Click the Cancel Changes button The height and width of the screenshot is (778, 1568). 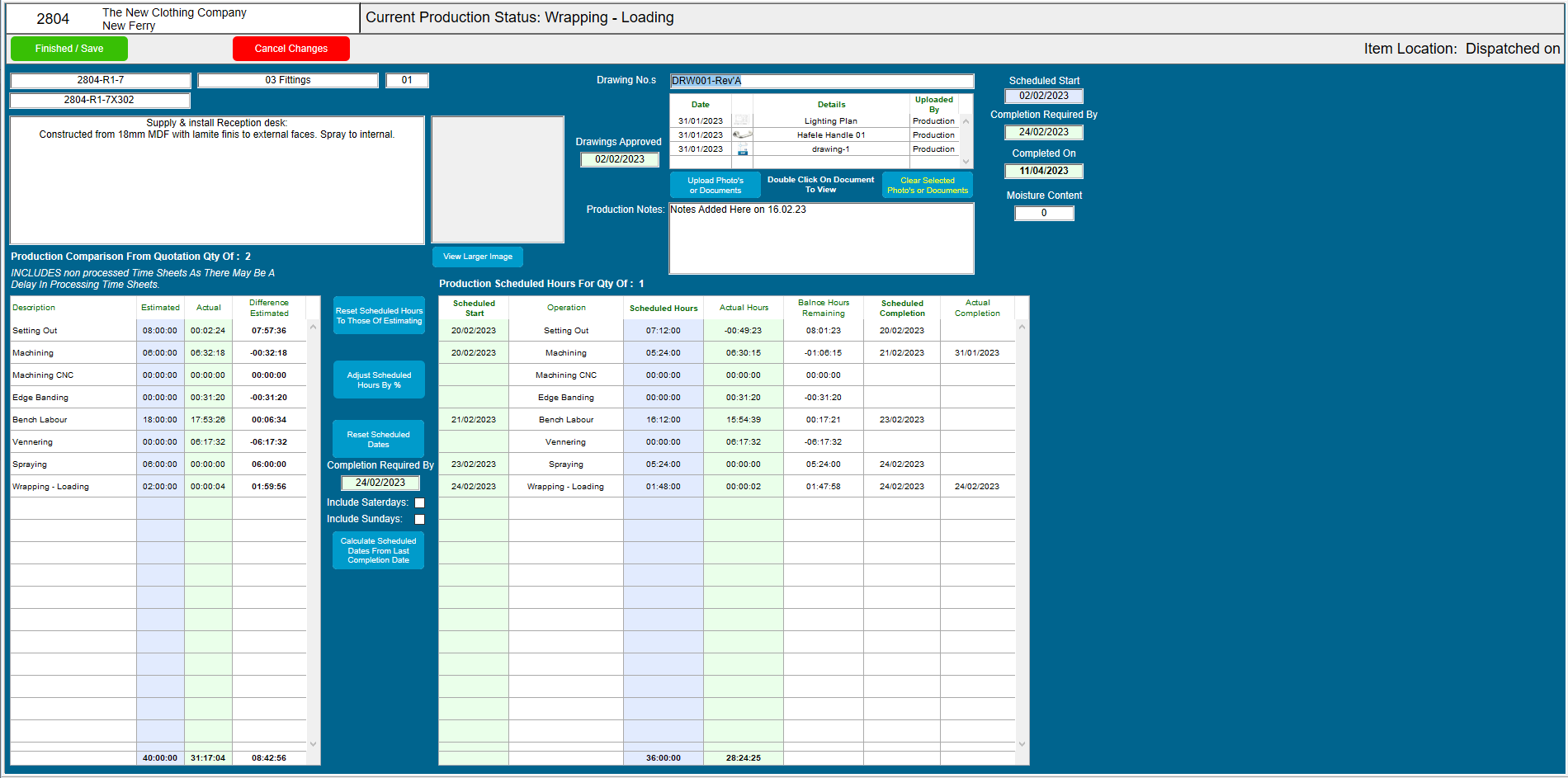290,49
